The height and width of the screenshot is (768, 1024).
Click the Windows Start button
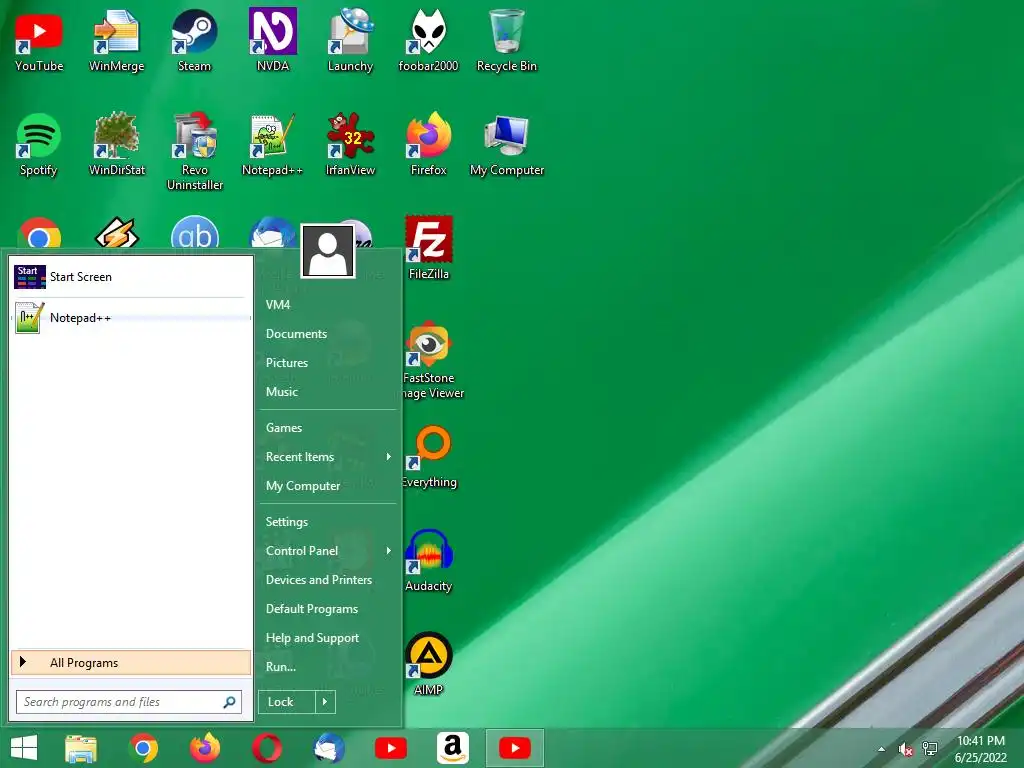[24, 748]
